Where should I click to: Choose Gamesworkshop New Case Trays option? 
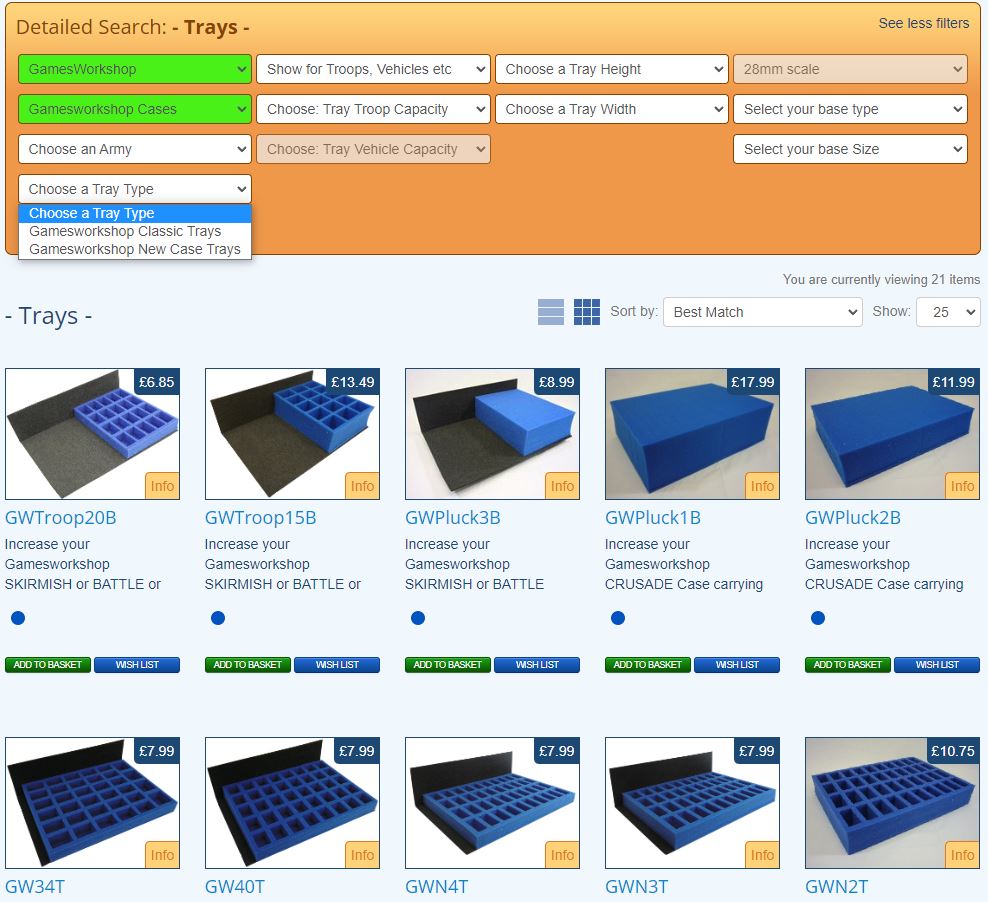point(135,249)
